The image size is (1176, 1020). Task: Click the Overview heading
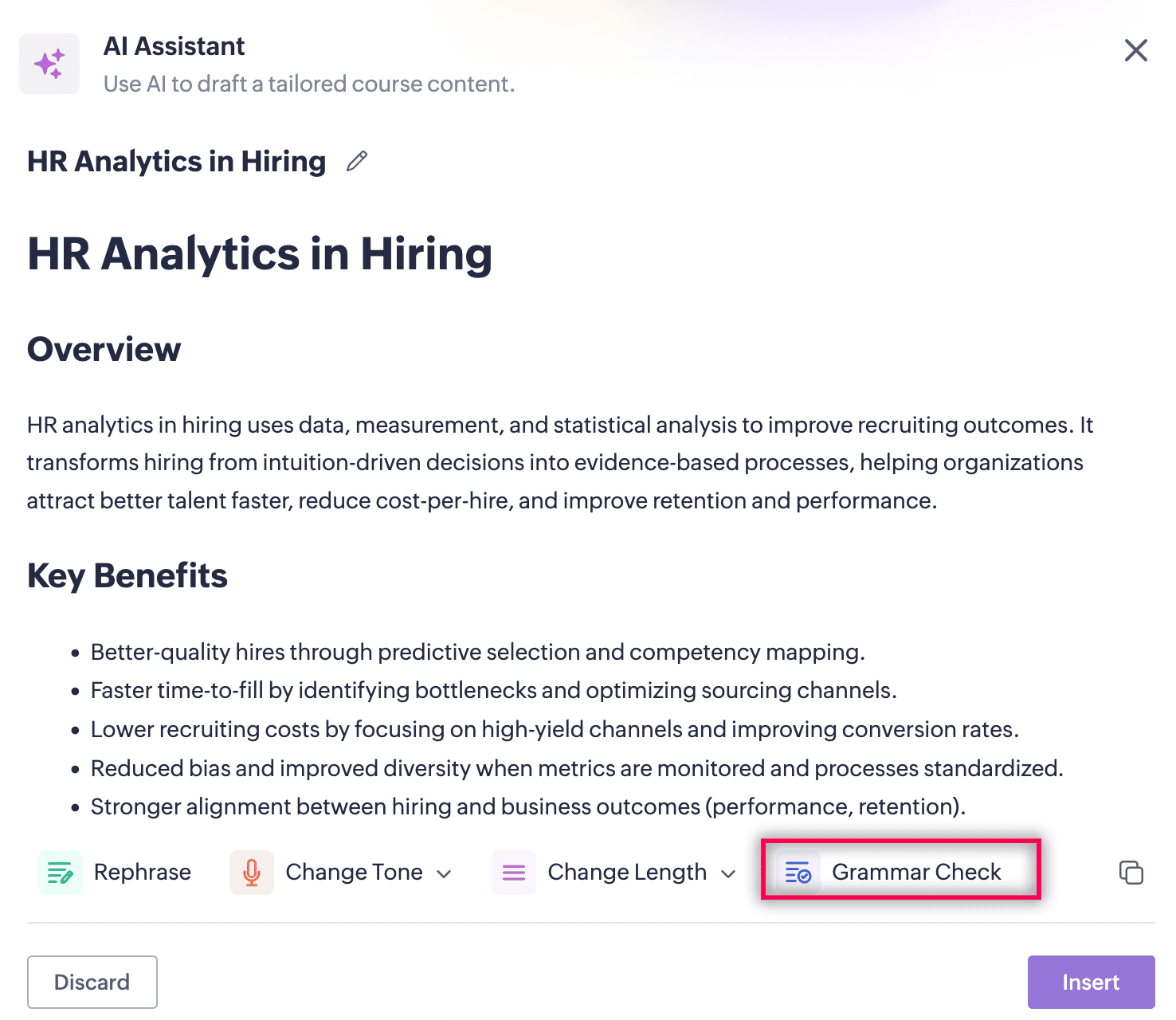[104, 349]
